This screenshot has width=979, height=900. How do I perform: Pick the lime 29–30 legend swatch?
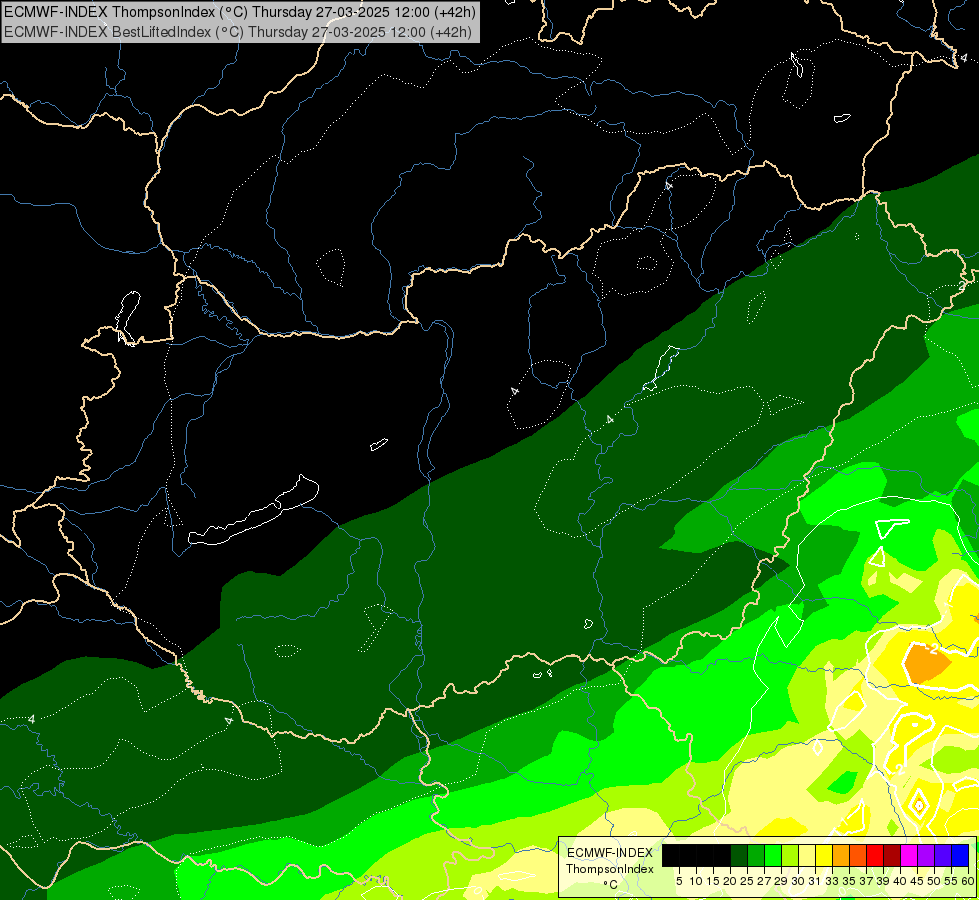click(790, 855)
